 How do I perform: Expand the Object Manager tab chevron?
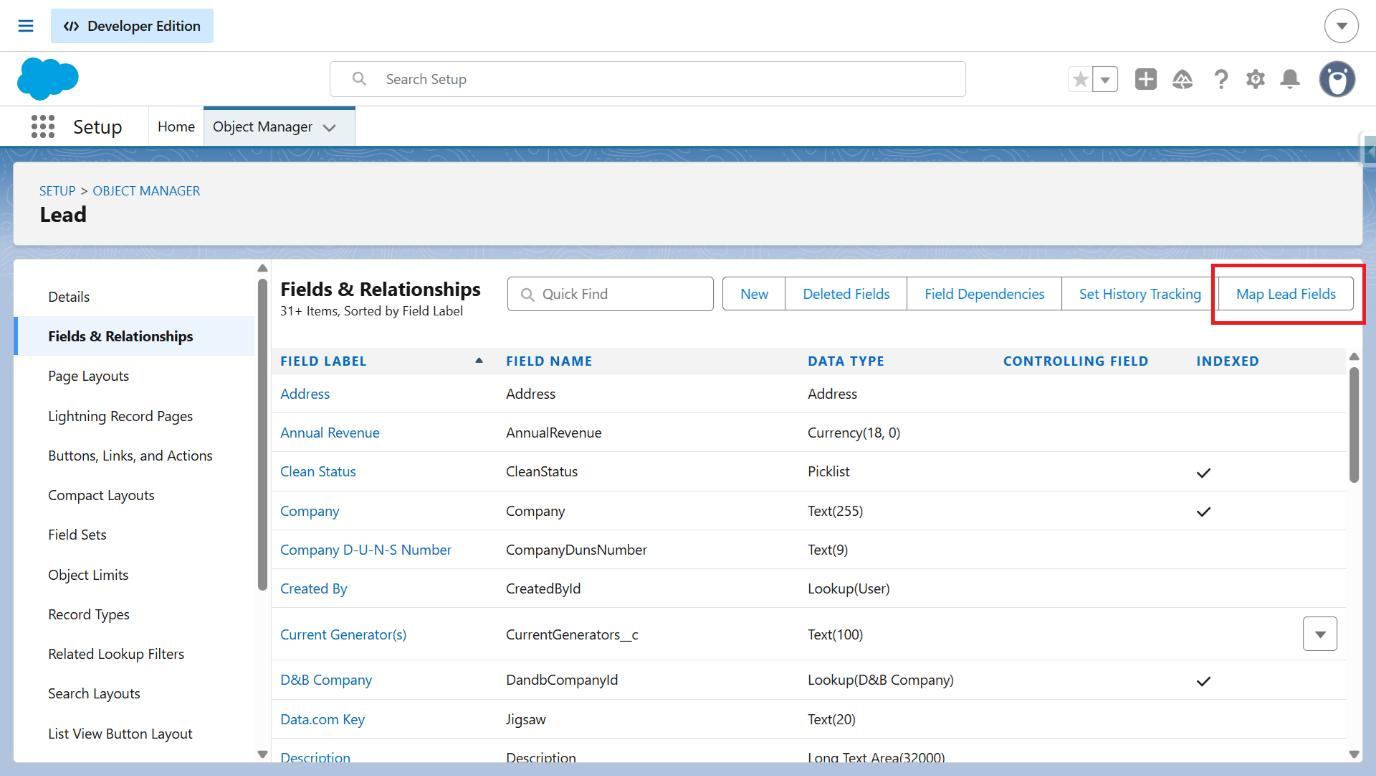329,128
